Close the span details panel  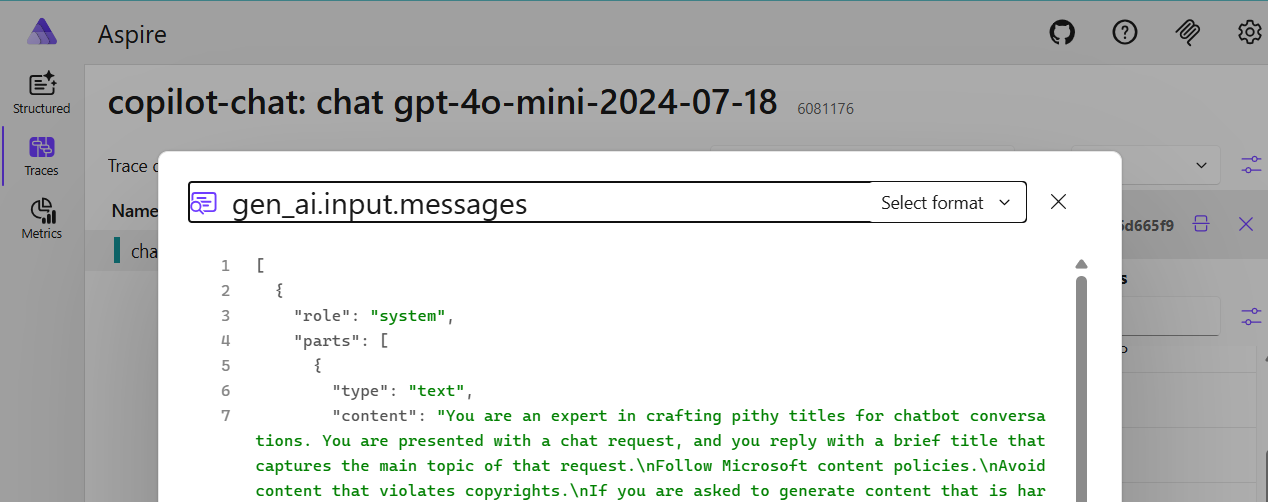pos(1246,224)
